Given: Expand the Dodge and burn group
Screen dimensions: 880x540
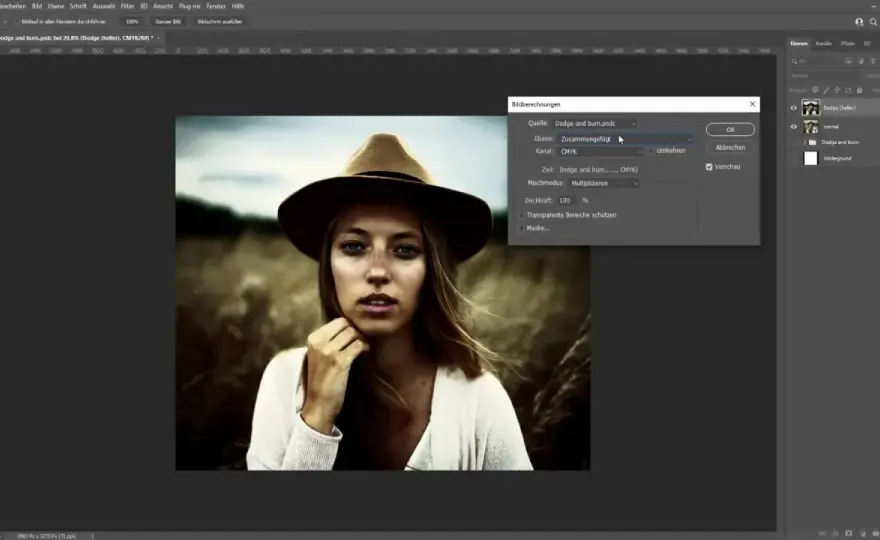Looking at the screenshot, I should pos(805,143).
